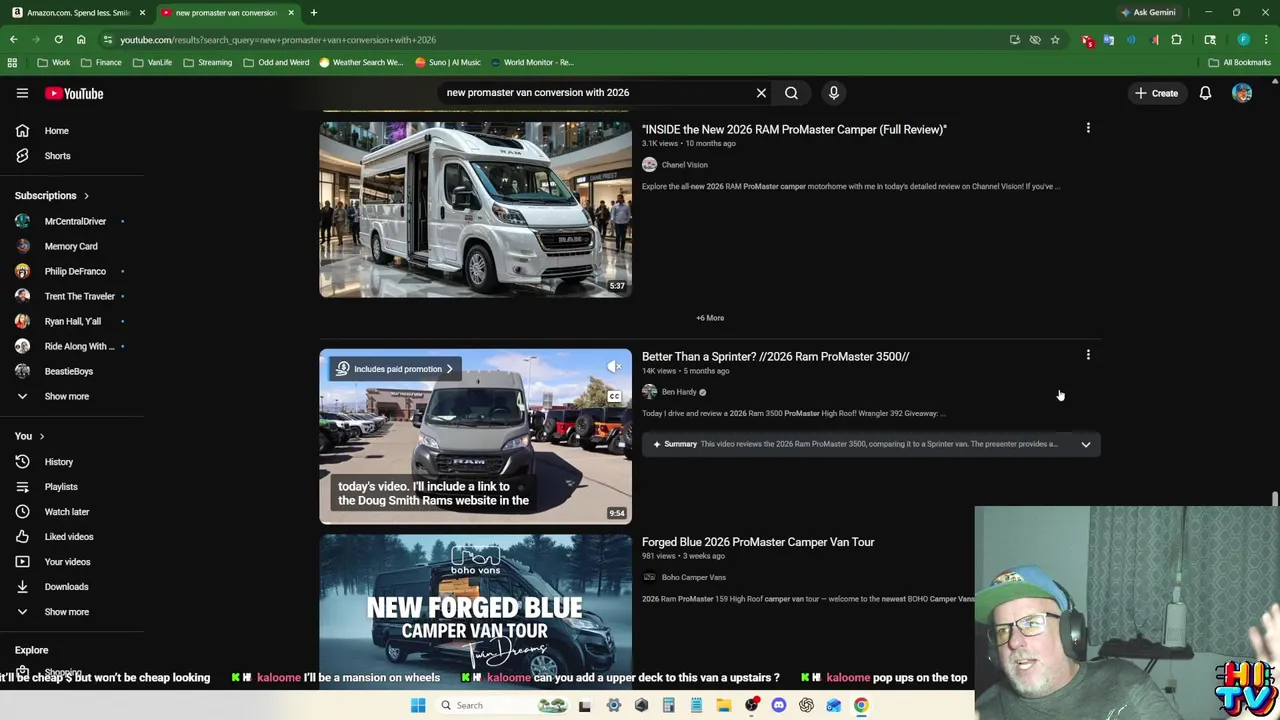Click the magnifier search button
Screen dimensions: 1280x720
(x=791, y=93)
